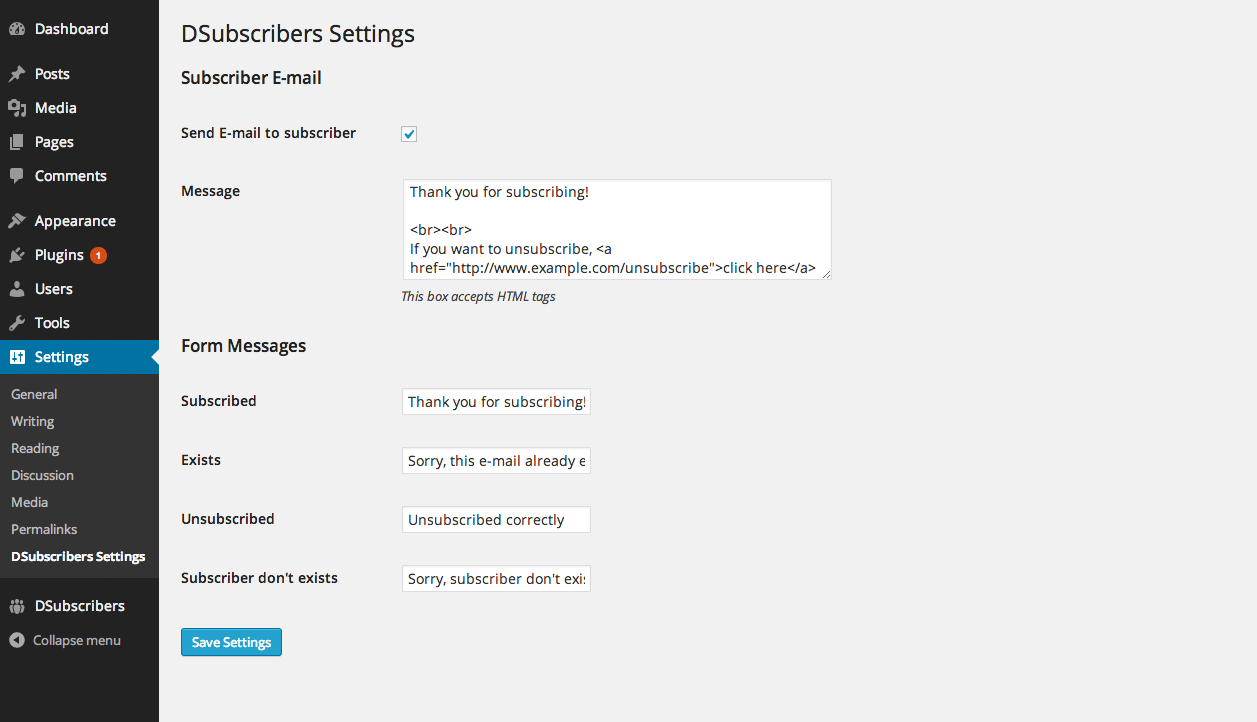Focus the Unsubscribed message field
The height and width of the screenshot is (722, 1257).
(x=496, y=520)
